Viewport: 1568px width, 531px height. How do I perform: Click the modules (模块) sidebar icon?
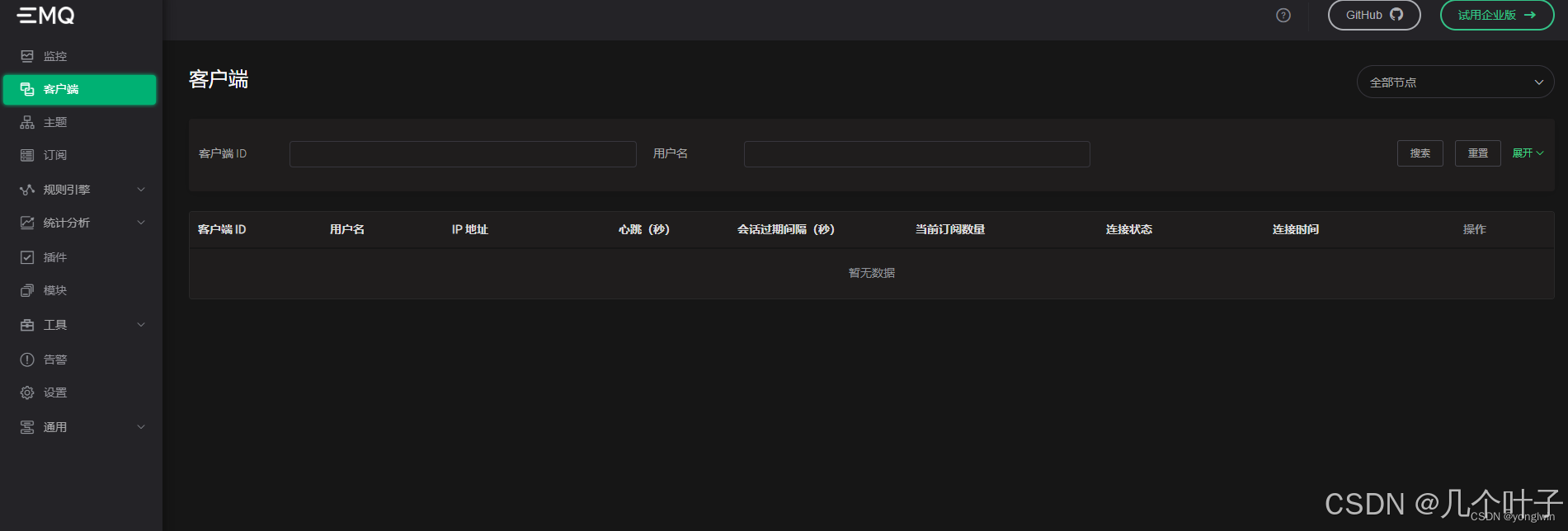(27, 290)
